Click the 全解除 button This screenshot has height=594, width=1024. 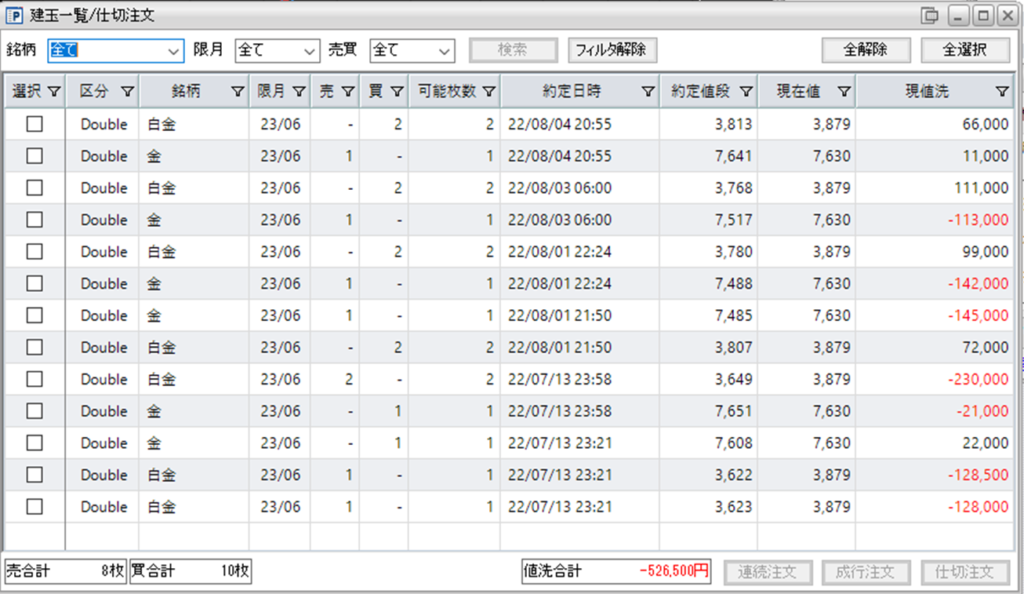[x=865, y=50]
